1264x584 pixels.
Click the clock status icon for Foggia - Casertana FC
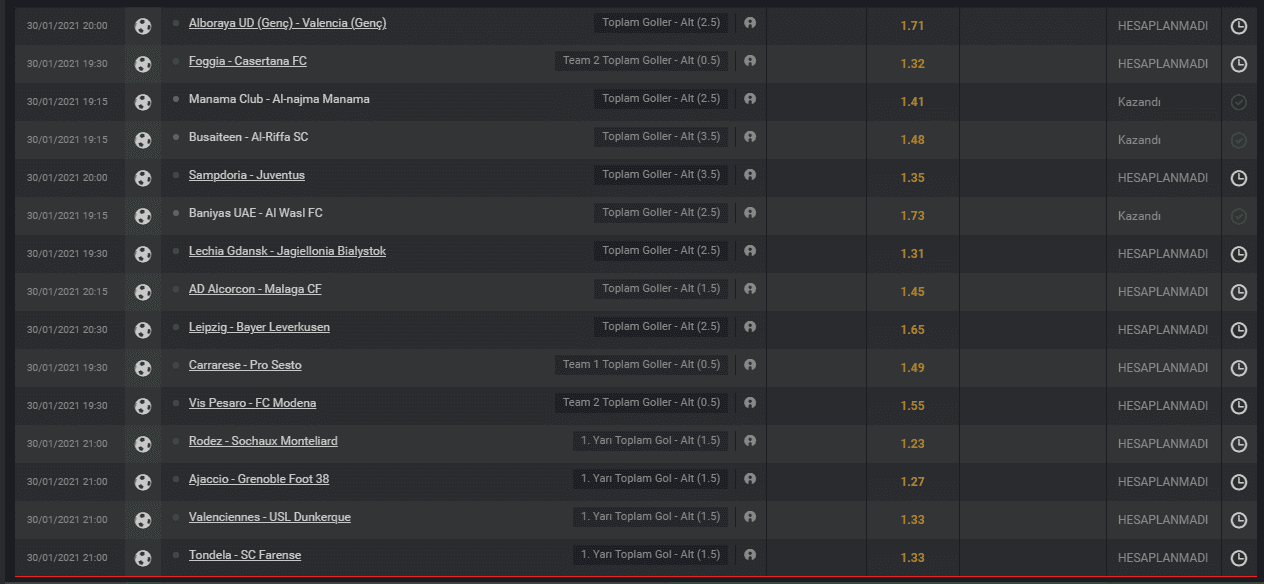[x=1239, y=64]
